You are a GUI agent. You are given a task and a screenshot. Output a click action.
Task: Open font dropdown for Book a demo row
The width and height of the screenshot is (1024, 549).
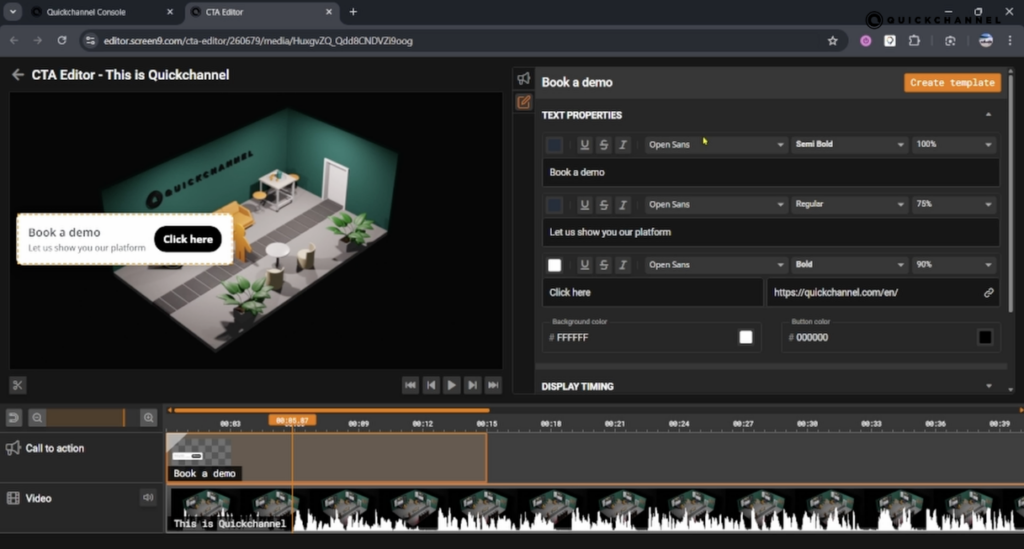point(716,144)
